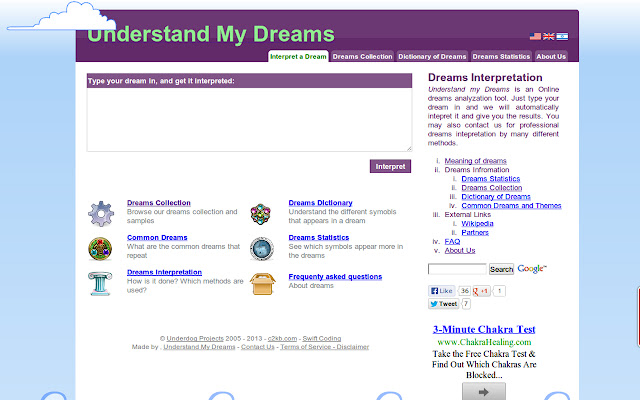The height and width of the screenshot is (400, 640).
Task: Click the Google +1 button
Action: (x=481, y=291)
